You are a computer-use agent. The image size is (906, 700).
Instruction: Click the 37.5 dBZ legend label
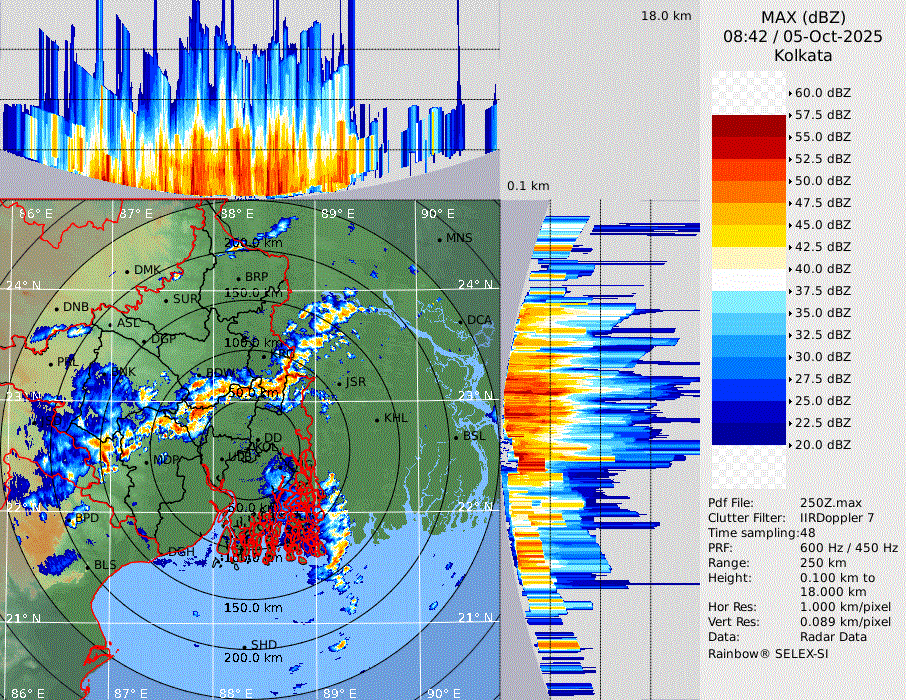[x=822, y=291]
